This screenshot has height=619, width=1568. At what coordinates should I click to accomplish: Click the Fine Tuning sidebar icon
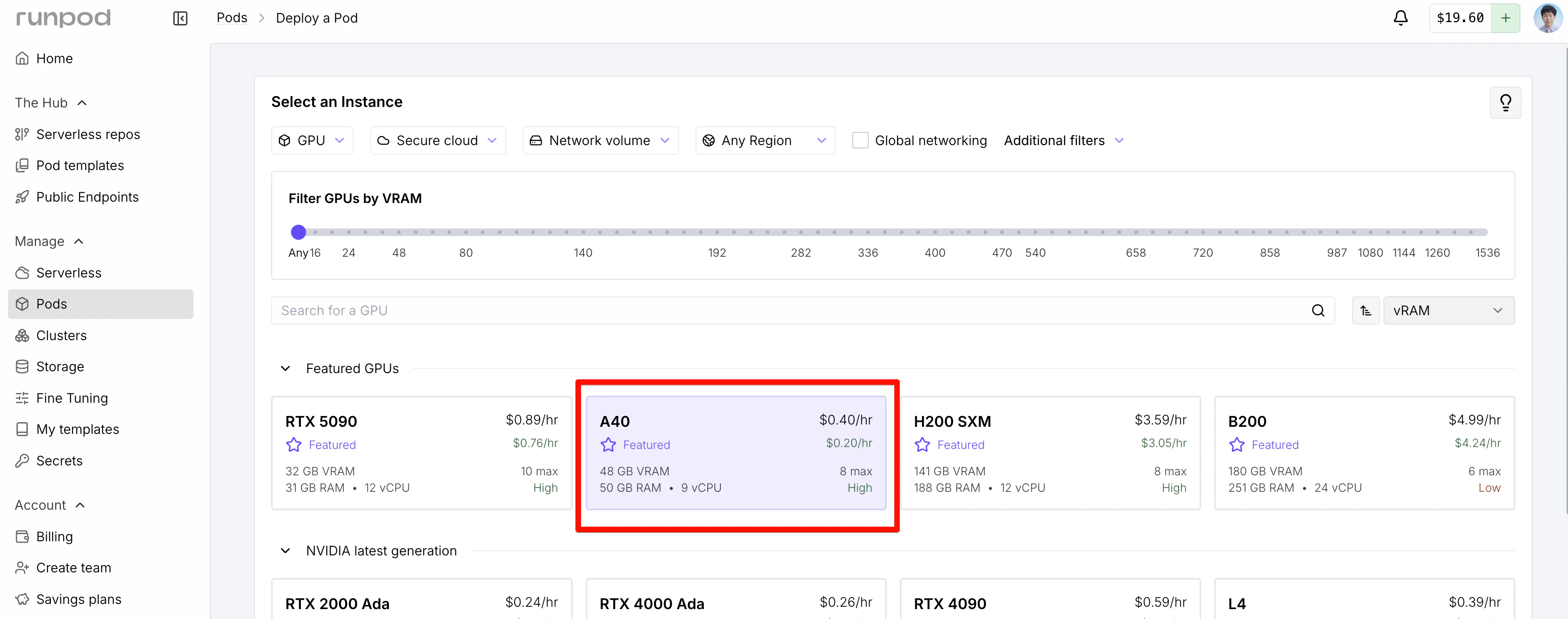click(x=22, y=399)
